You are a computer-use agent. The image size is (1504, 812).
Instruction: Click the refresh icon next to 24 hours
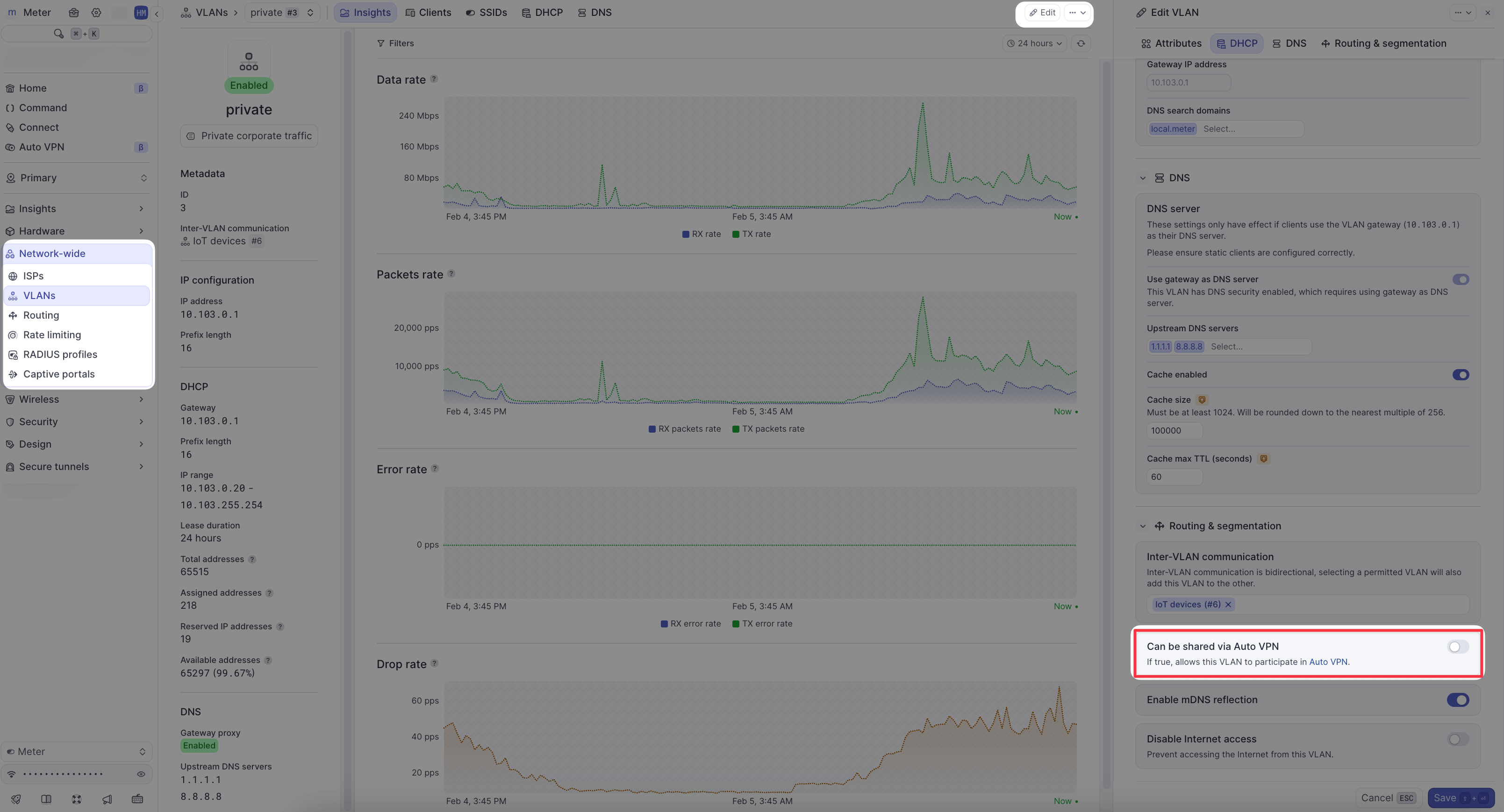click(x=1081, y=43)
